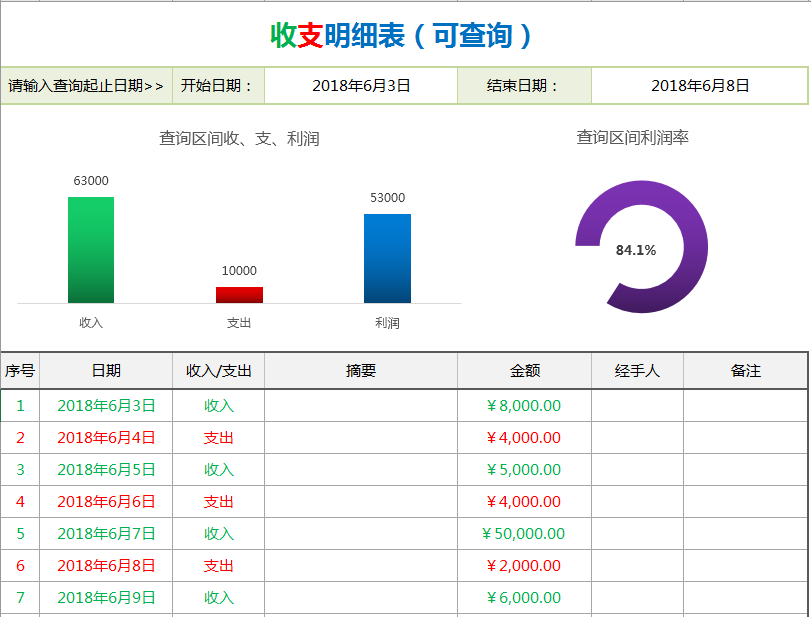The height and width of the screenshot is (617, 811).
Task: Select amount cell ￥5,000.00
Action: pyautogui.click(x=524, y=470)
